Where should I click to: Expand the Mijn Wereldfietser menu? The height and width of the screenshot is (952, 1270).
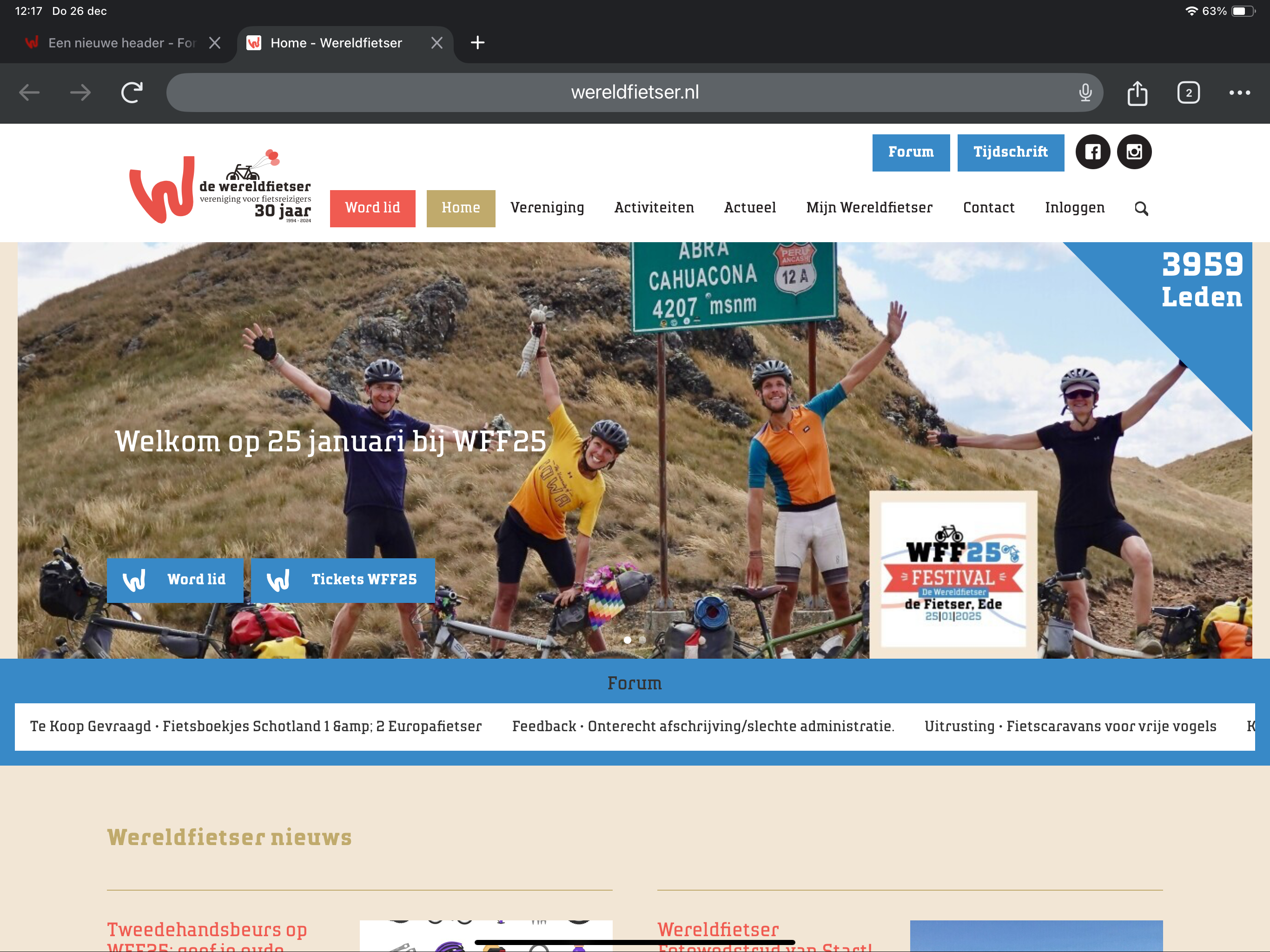pyautogui.click(x=869, y=208)
